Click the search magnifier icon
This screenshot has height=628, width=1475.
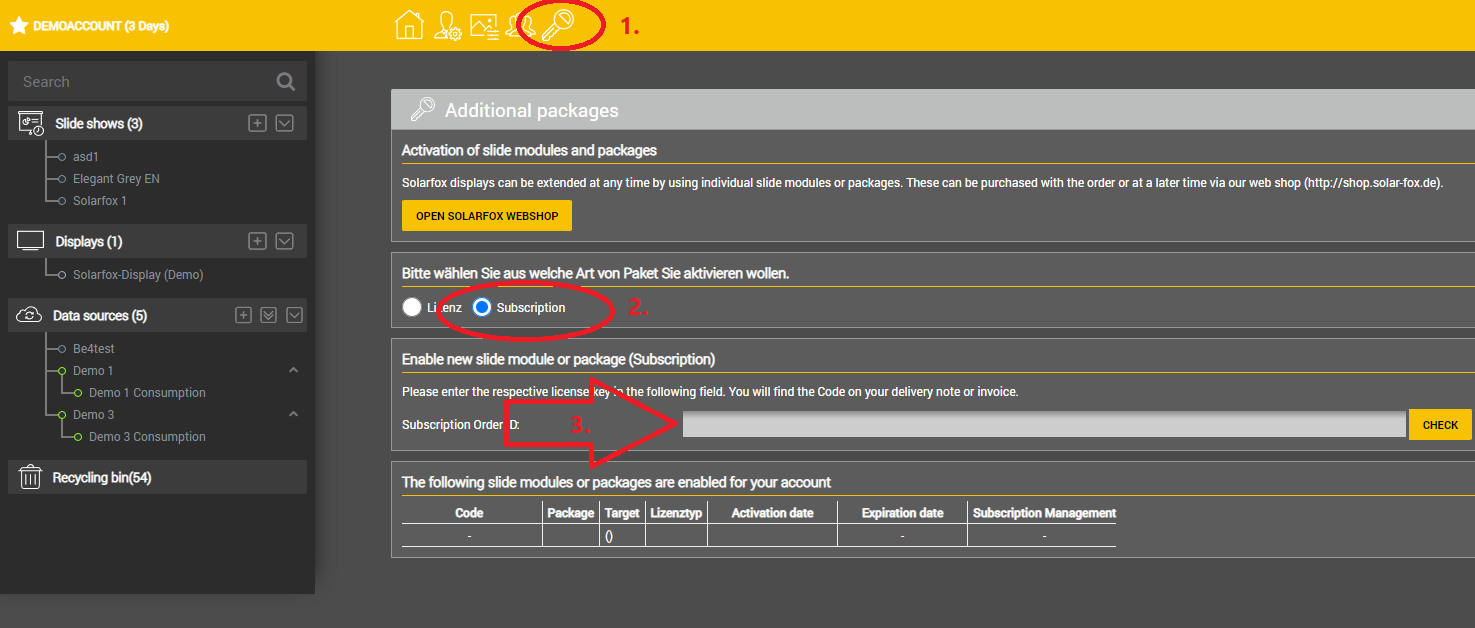tap(286, 82)
